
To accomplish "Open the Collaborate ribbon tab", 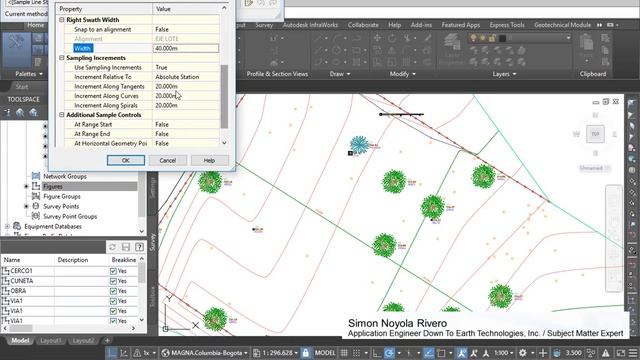I will click(363, 25).
